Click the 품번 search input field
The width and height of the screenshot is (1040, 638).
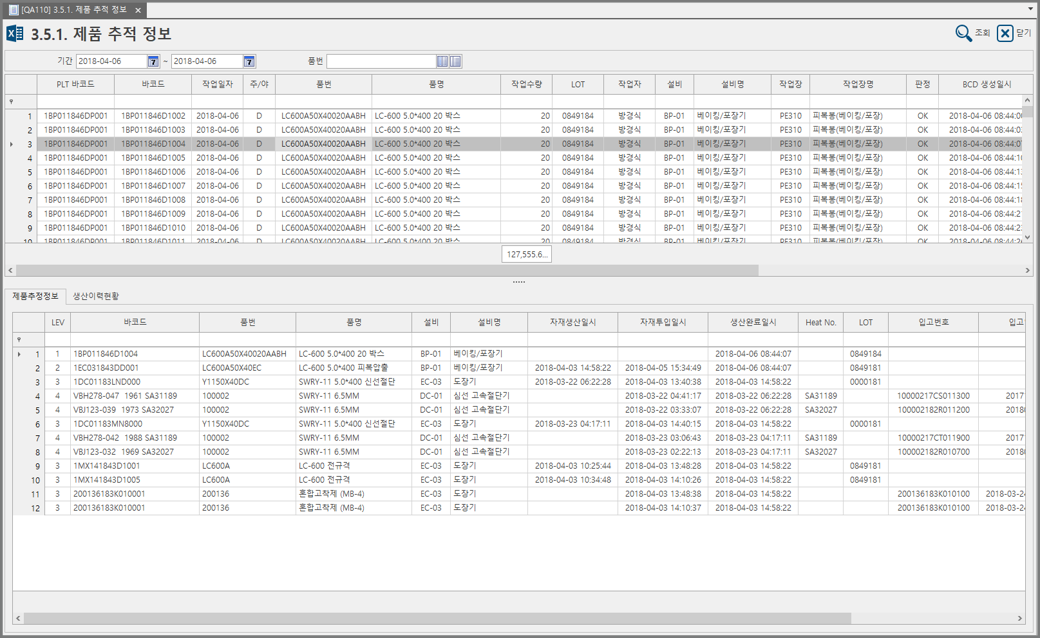[381, 62]
